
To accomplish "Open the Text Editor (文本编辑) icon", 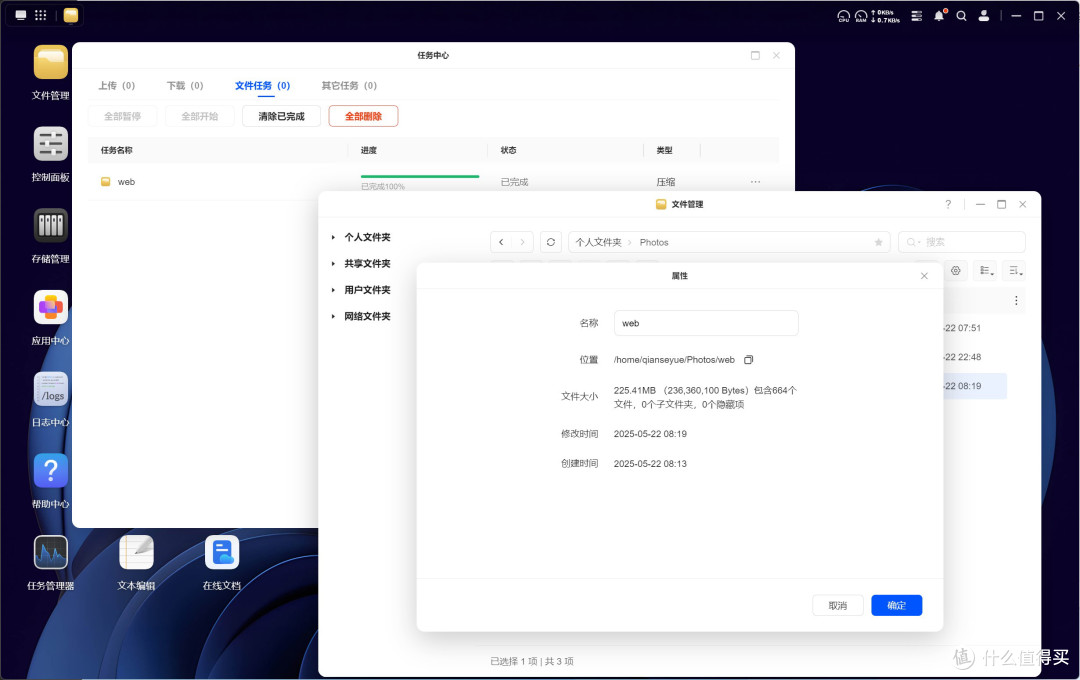I will coord(136,553).
